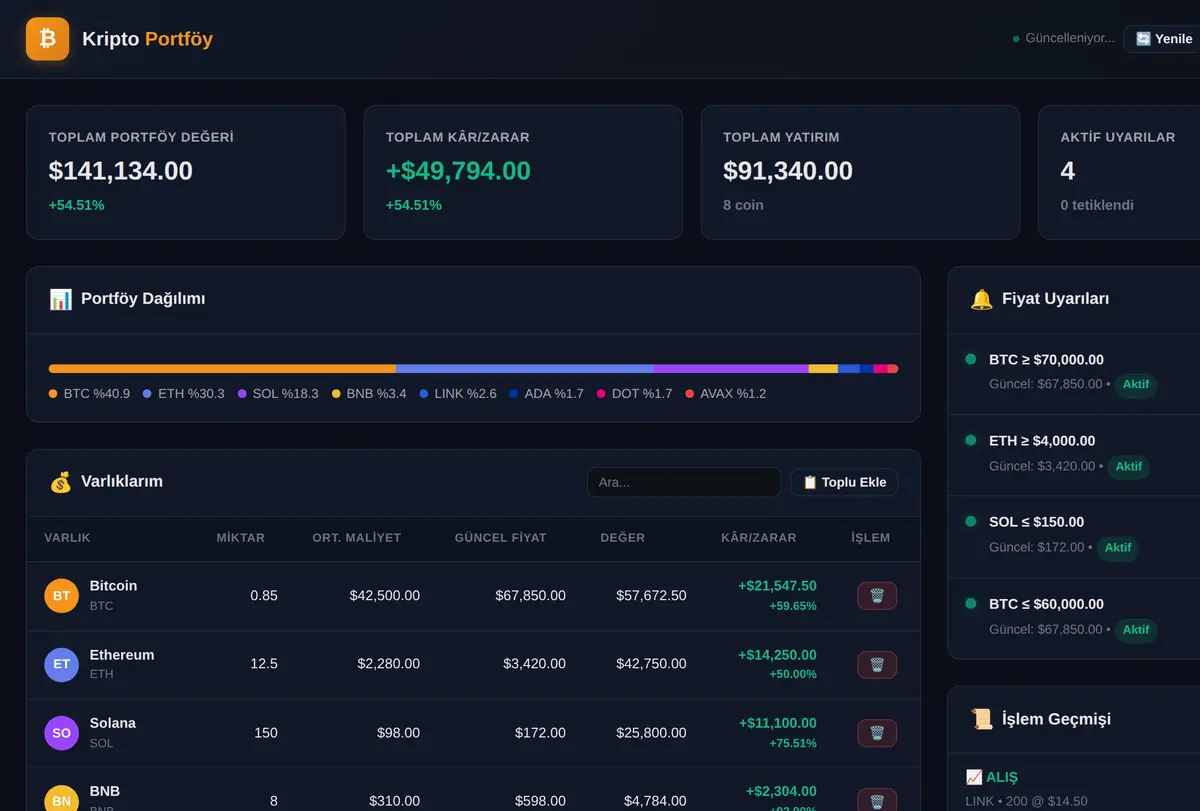Click the SOL %18.3 legend item

(278, 394)
